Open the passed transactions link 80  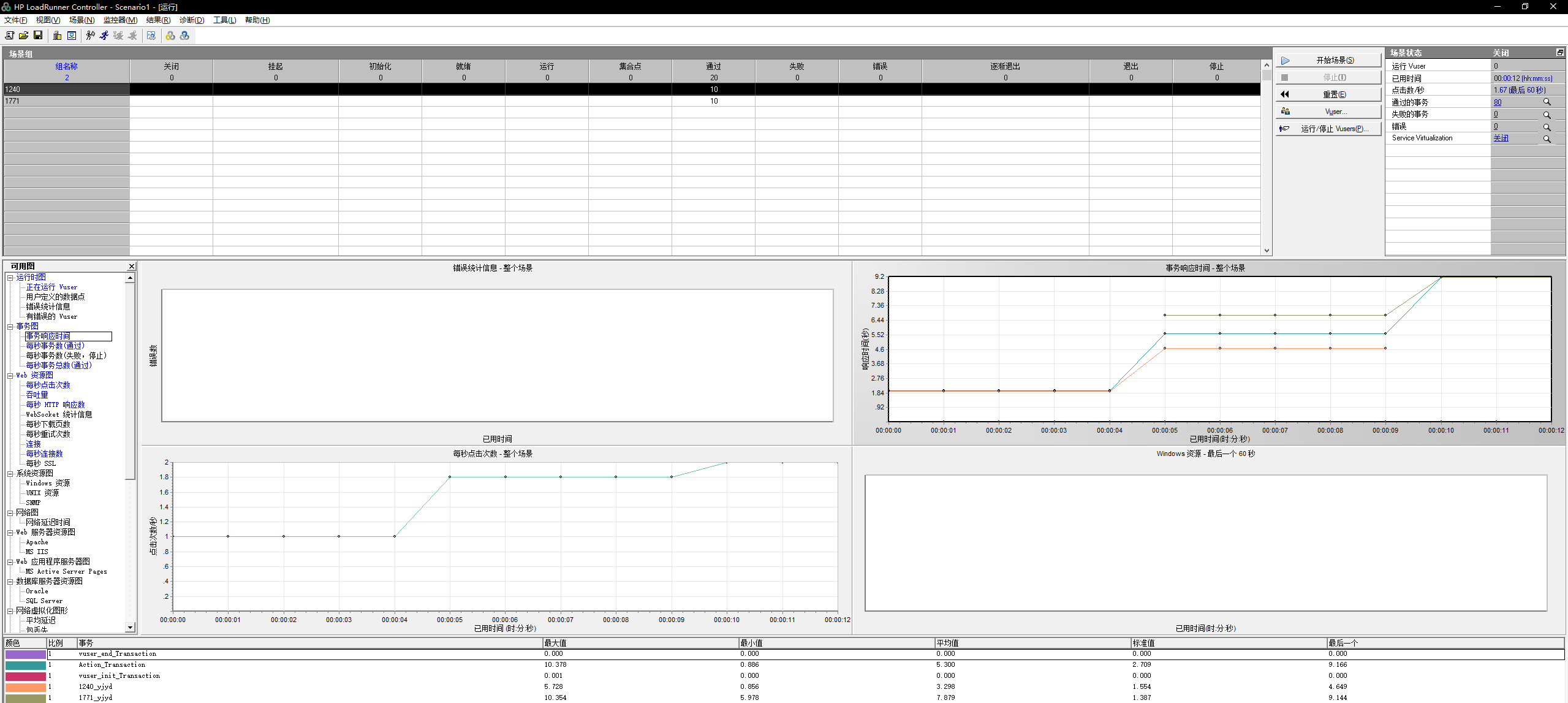click(x=1498, y=102)
